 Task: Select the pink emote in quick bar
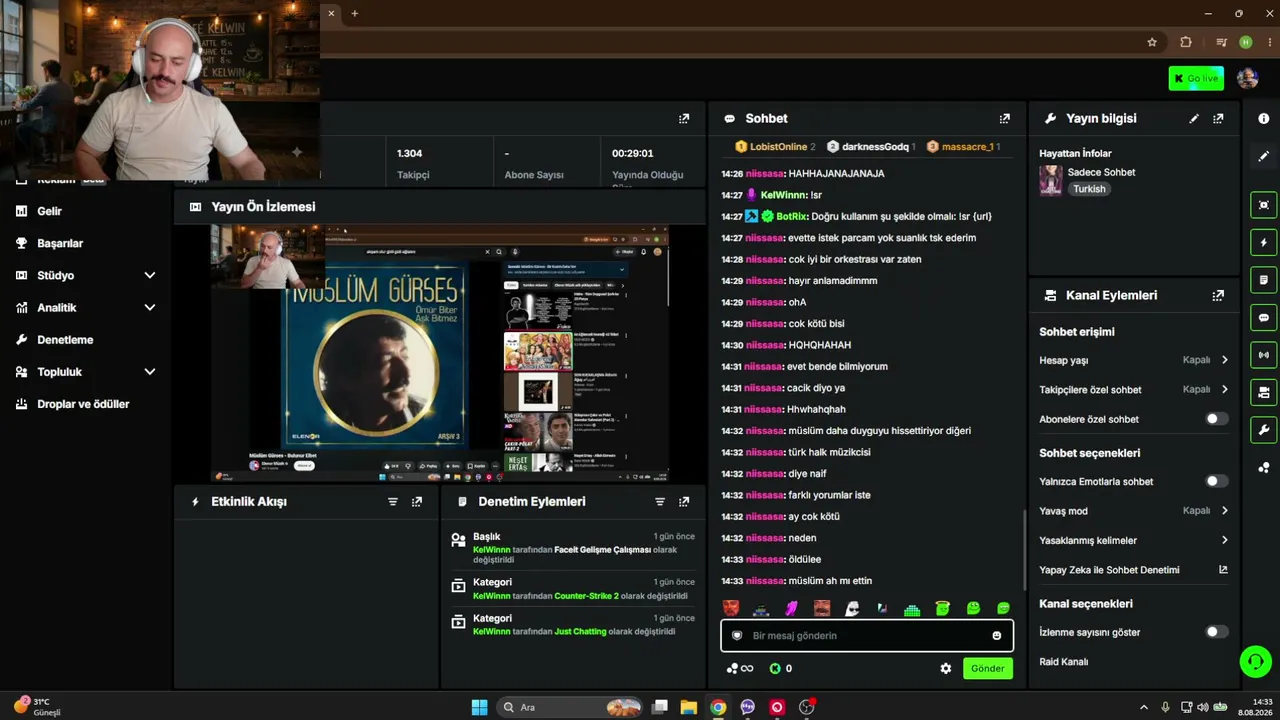click(x=791, y=608)
